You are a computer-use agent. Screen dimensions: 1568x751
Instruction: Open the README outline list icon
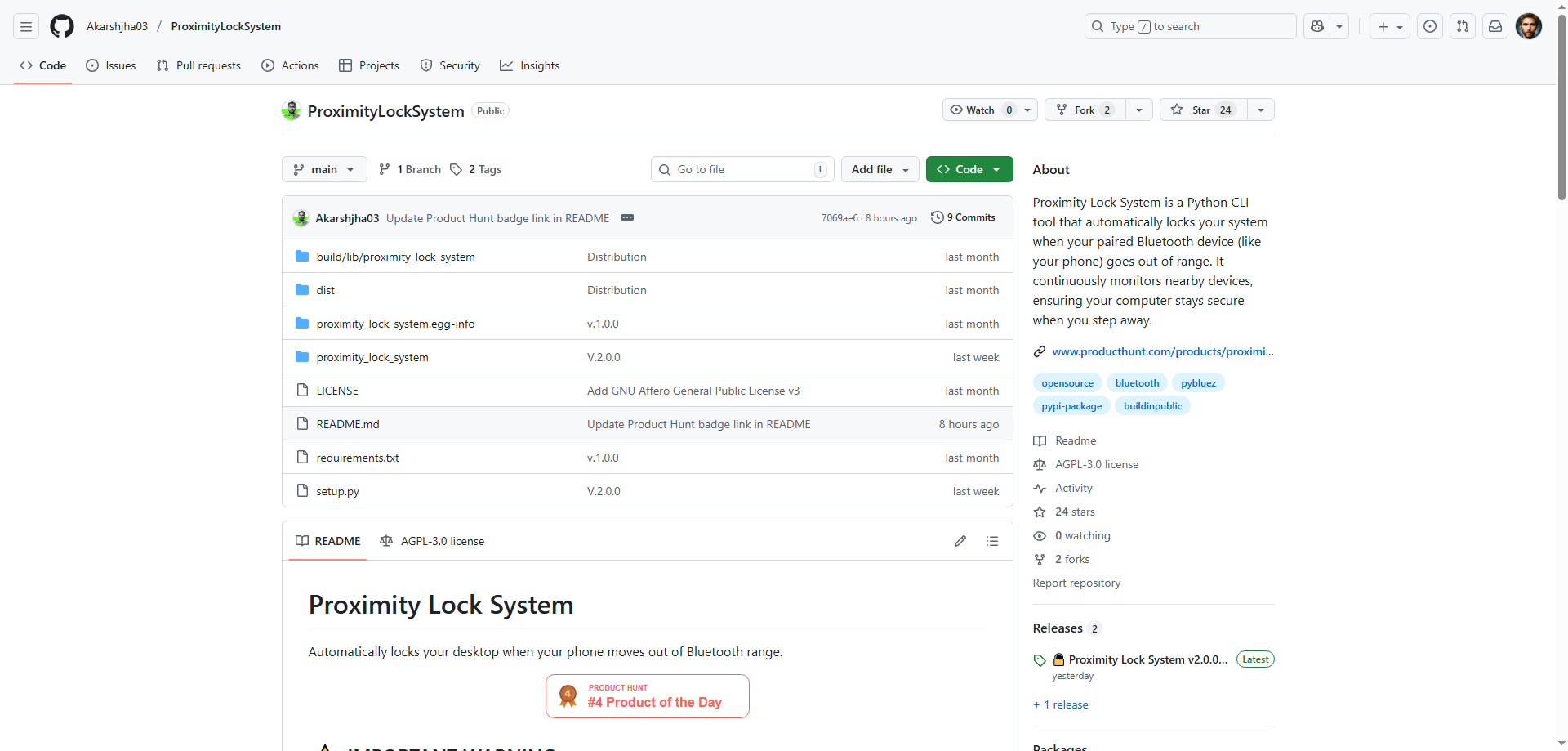[992, 540]
